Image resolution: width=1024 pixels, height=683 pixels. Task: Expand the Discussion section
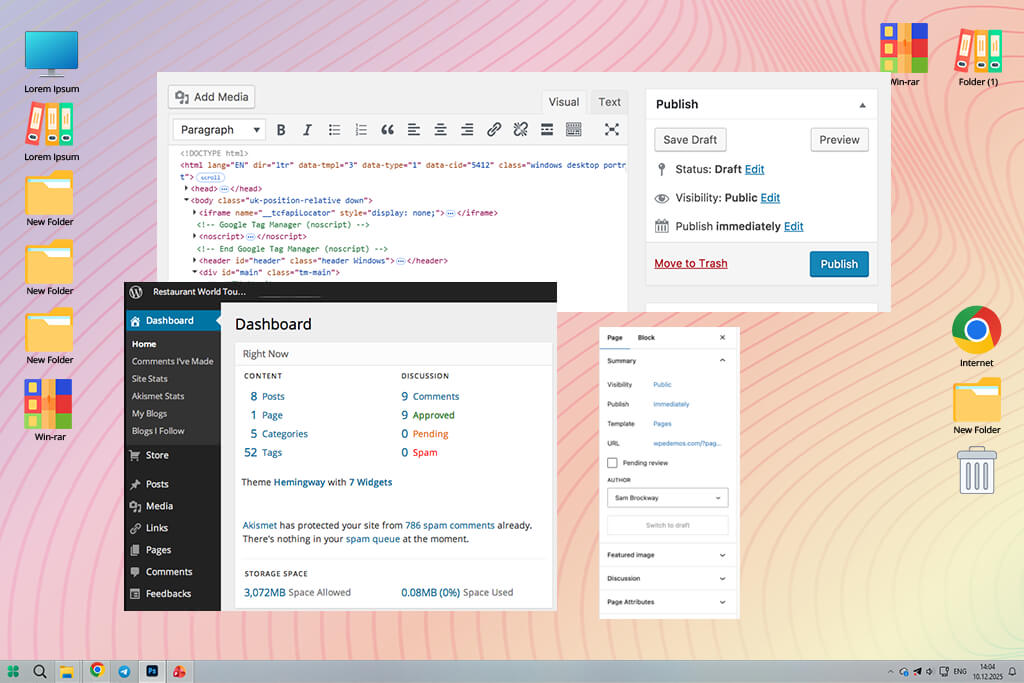[667, 579]
